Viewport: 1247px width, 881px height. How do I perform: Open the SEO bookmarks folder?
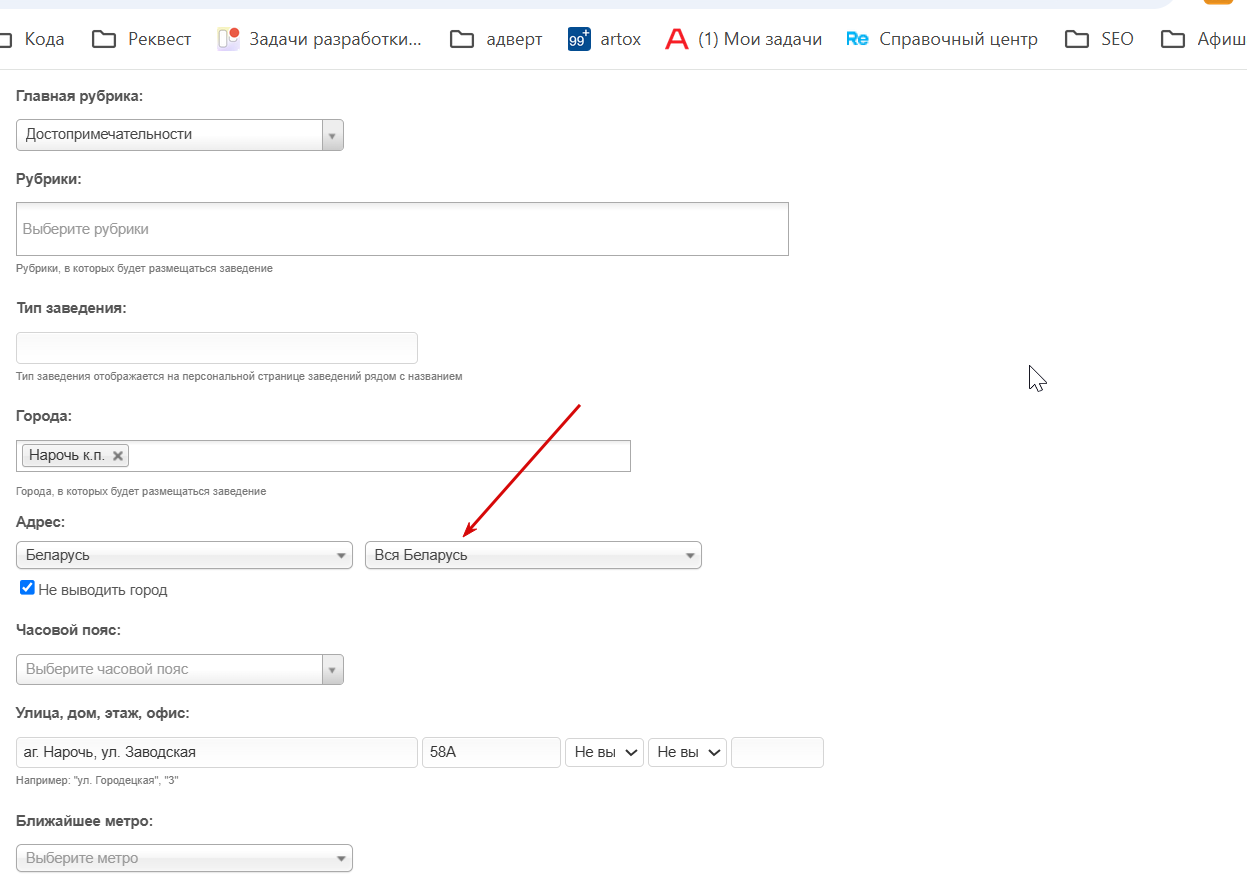click(1099, 39)
